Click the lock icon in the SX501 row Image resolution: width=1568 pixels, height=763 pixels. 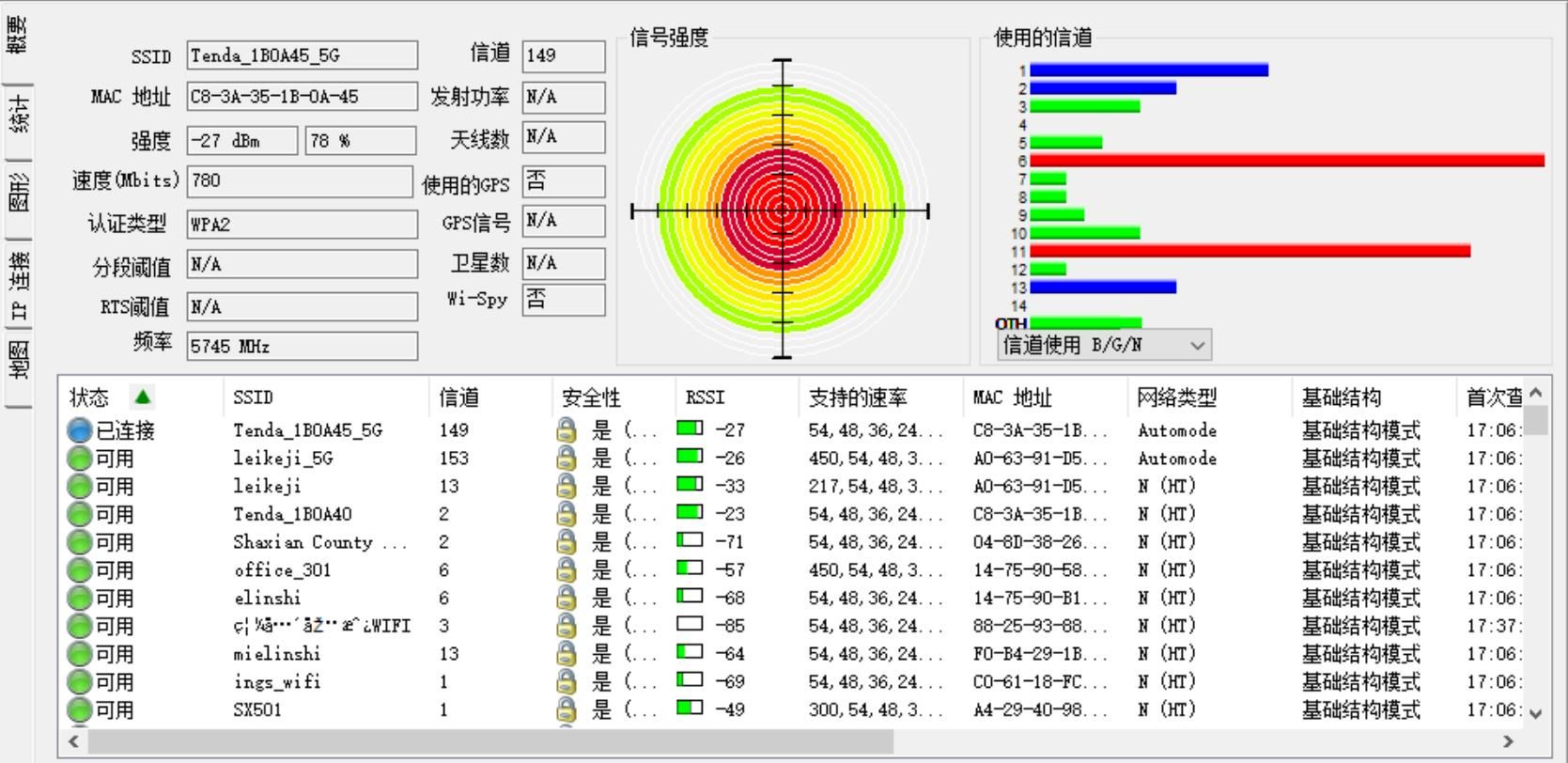pyautogui.click(x=566, y=710)
